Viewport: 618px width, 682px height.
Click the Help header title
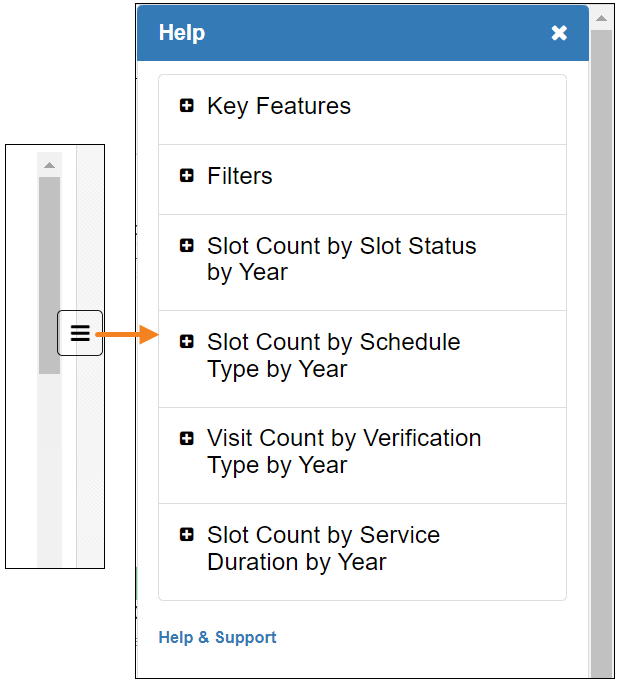[x=182, y=33]
